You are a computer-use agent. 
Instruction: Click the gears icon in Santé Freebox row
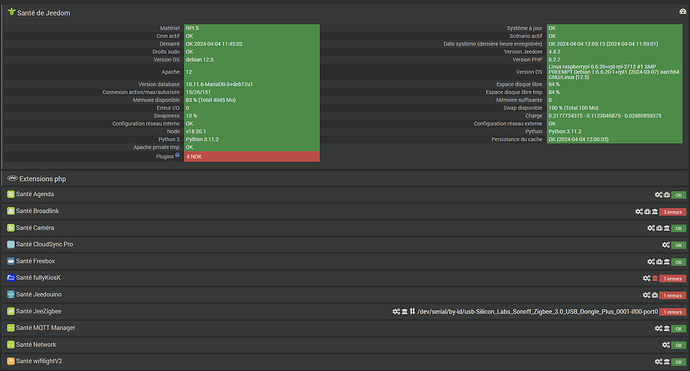coord(651,261)
